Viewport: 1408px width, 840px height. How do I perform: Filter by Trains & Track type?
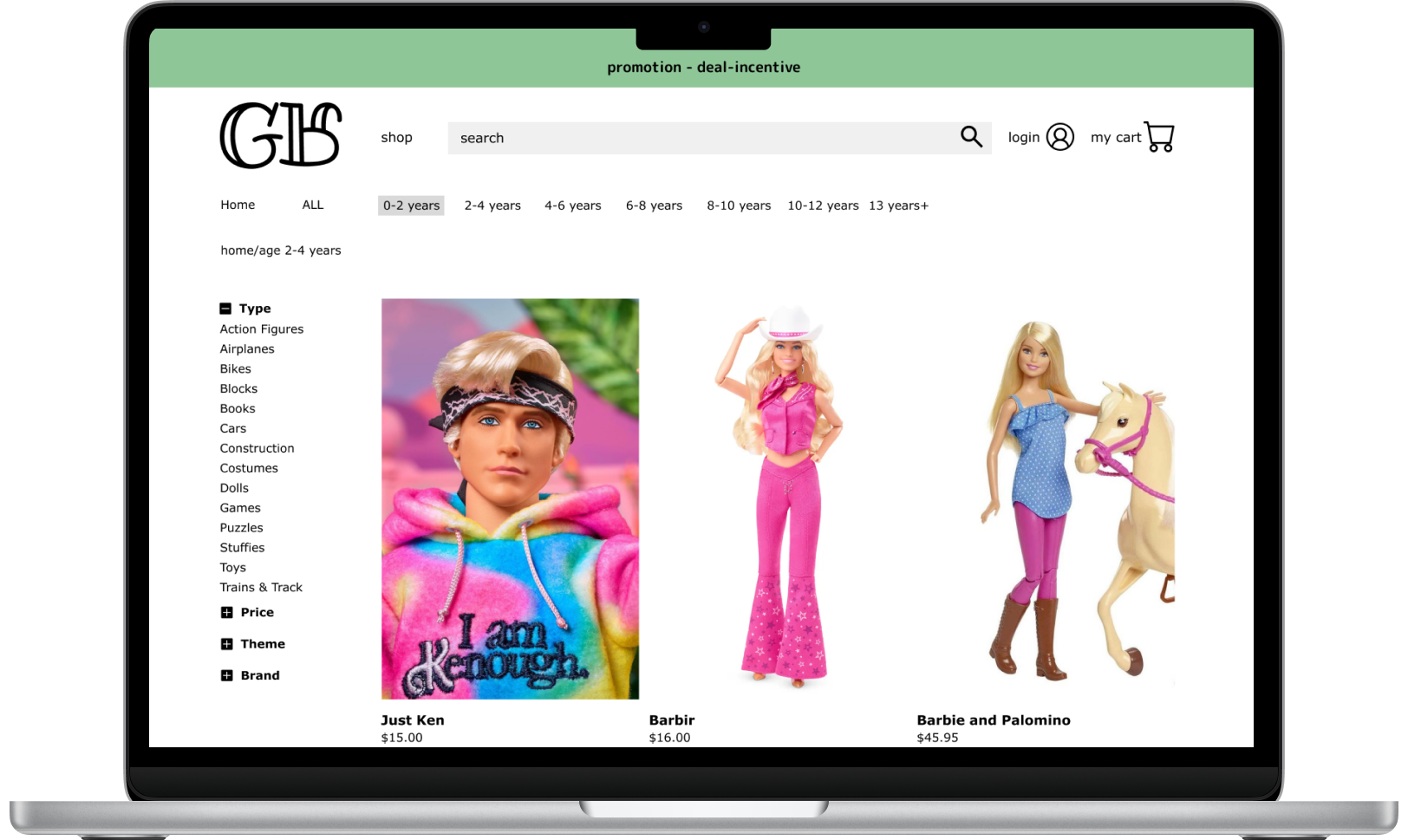click(x=261, y=588)
